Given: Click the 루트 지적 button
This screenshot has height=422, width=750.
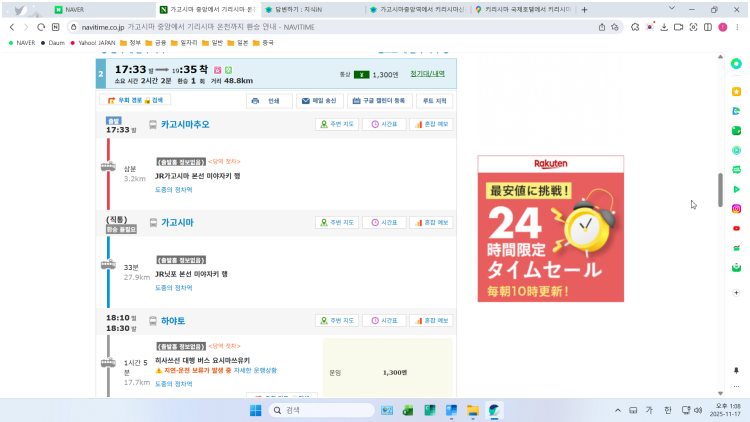Looking at the screenshot, I should (435, 101).
